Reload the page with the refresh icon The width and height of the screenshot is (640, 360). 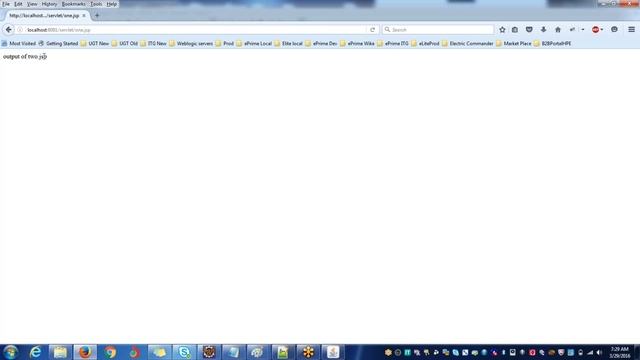(372, 30)
